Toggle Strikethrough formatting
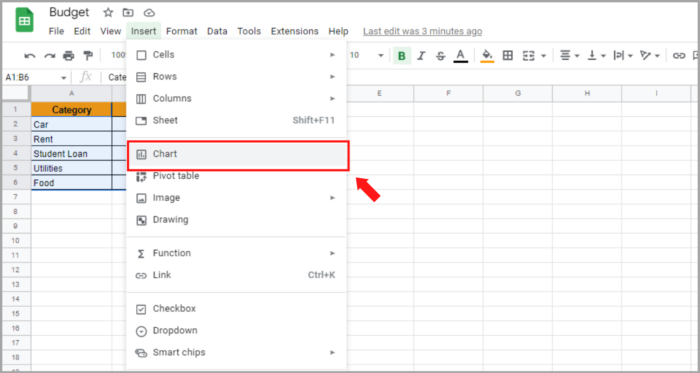 coord(441,56)
